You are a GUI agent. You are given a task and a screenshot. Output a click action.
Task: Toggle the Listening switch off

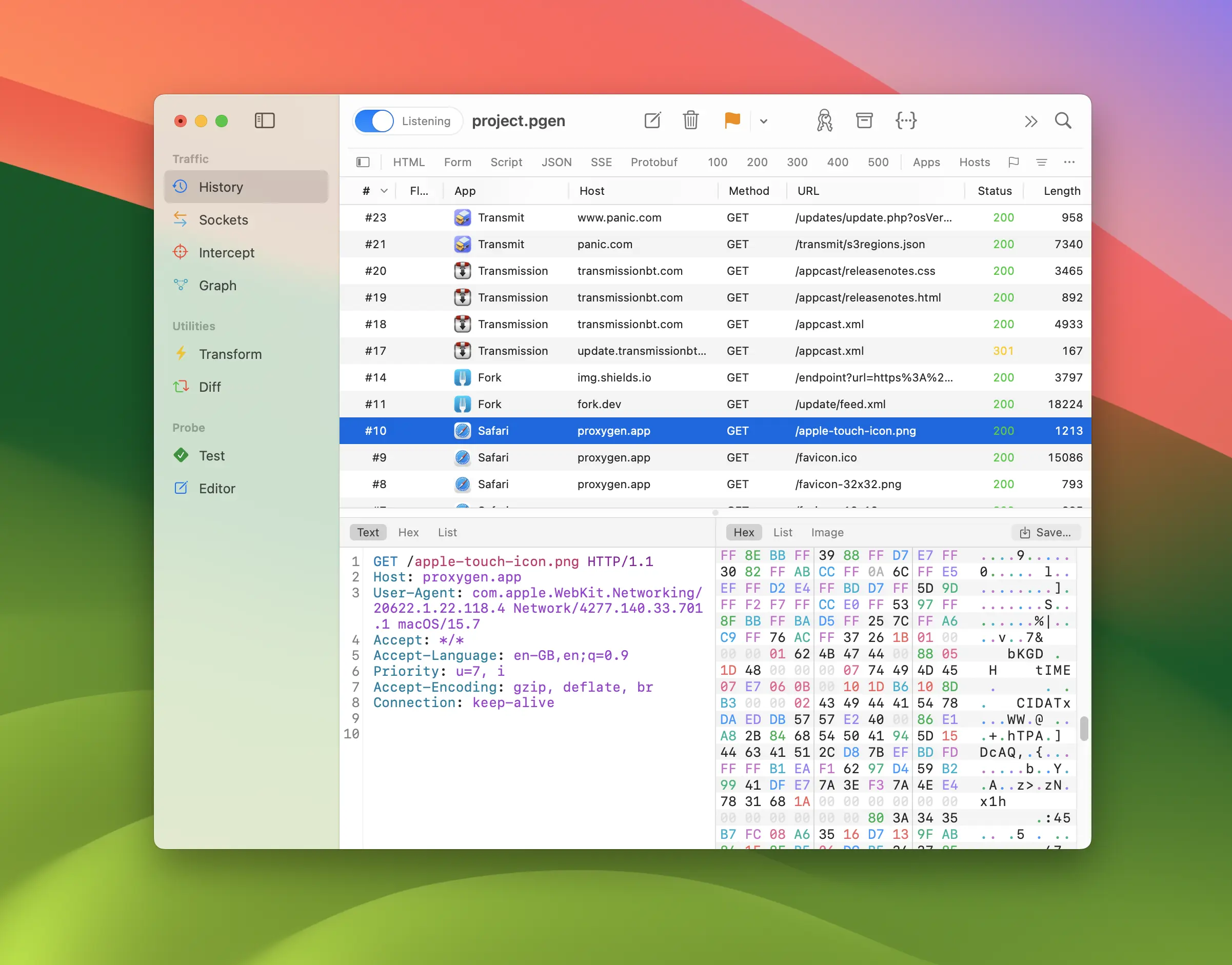coord(373,121)
